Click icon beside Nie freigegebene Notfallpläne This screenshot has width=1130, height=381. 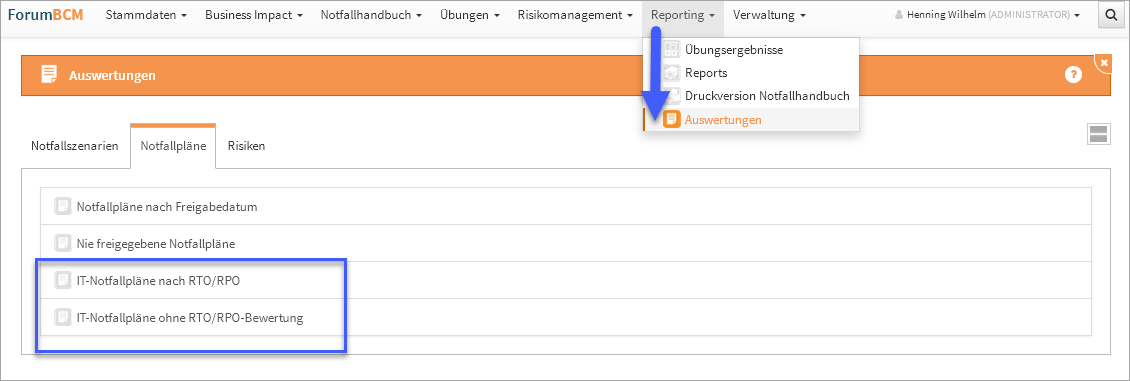[63, 243]
